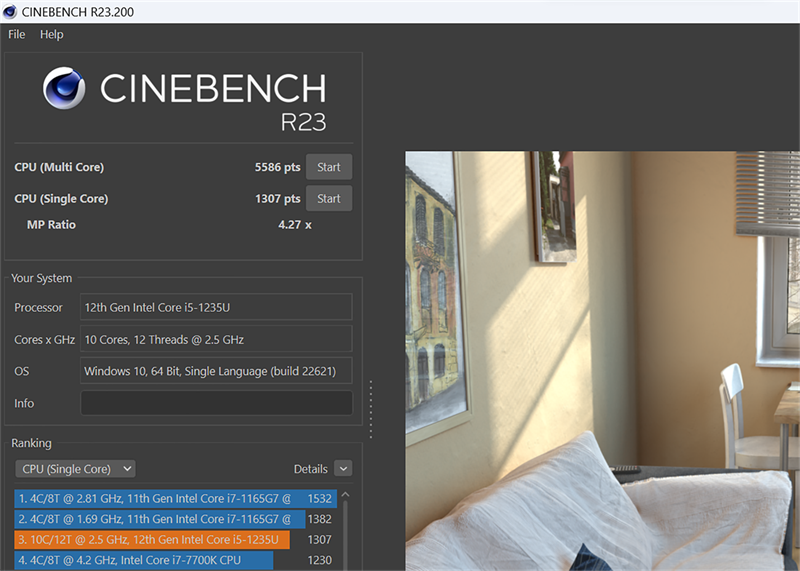Click the Processor label
The height and width of the screenshot is (571, 800).
tap(38, 307)
